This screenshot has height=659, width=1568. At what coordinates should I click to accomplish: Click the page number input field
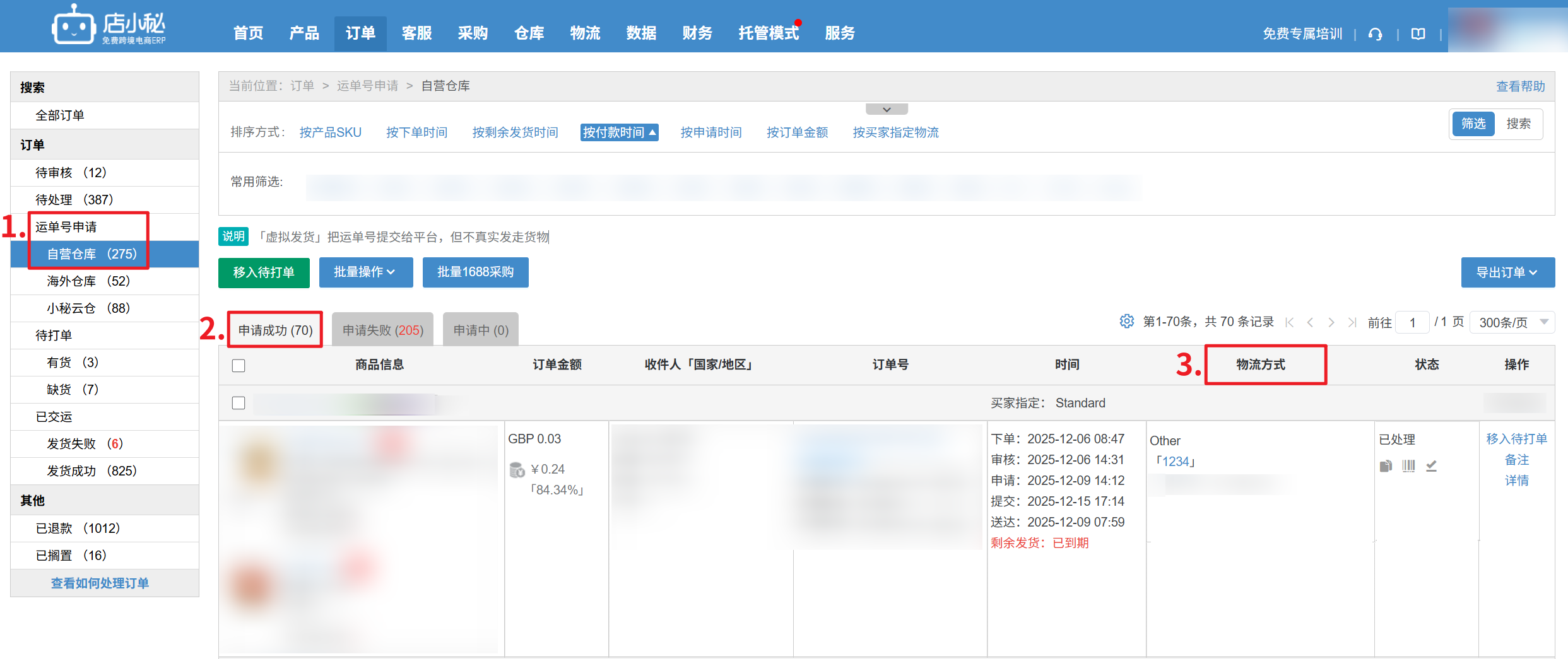point(1412,322)
